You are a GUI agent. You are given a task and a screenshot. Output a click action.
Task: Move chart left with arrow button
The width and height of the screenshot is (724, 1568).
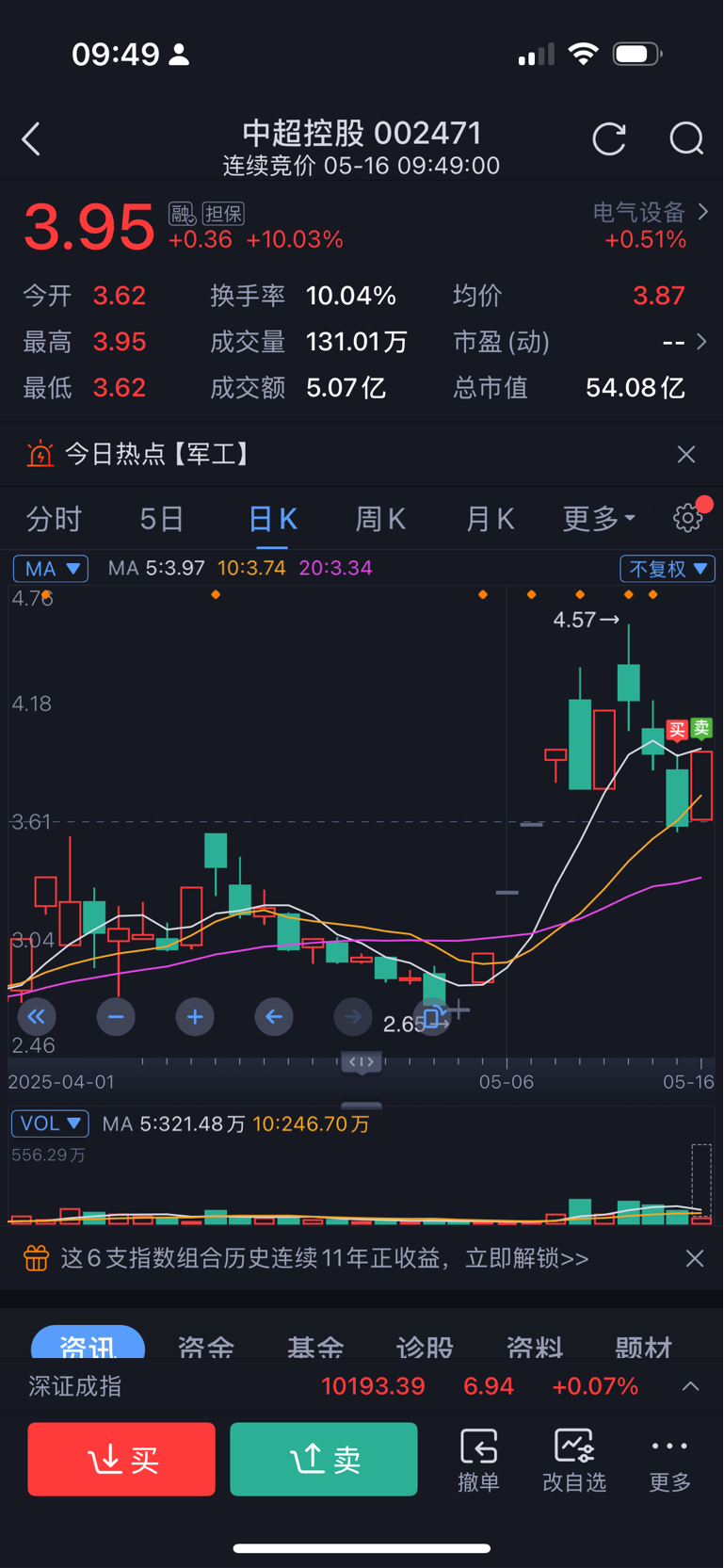(x=274, y=1016)
